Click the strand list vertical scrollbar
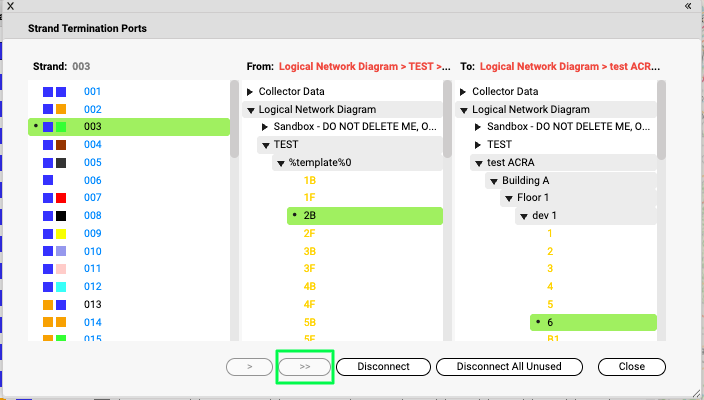Image resolution: width=704 pixels, height=400 pixels. (x=234, y=120)
